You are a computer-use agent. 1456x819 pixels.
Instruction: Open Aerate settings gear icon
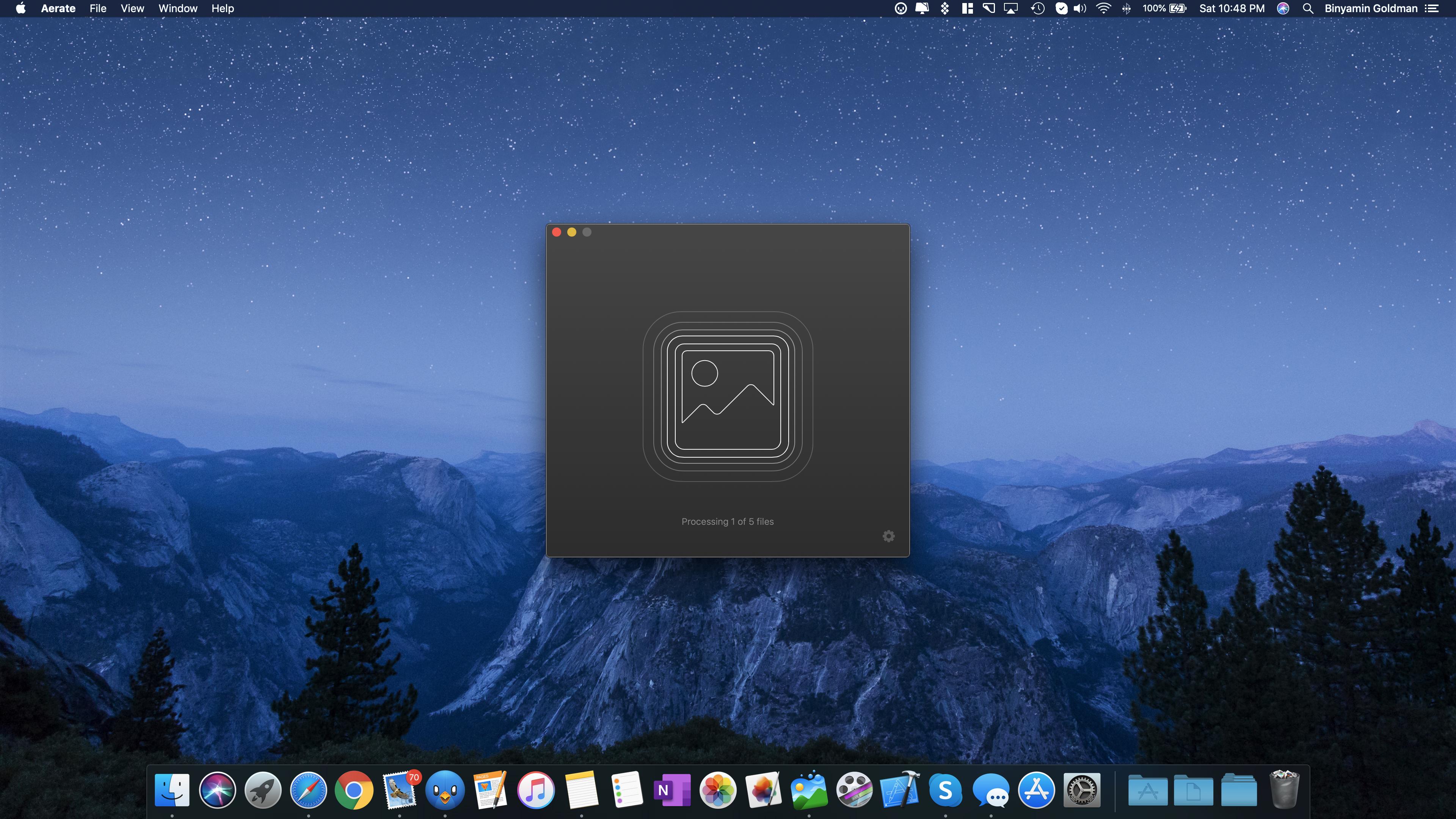pyautogui.click(x=888, y=536)
